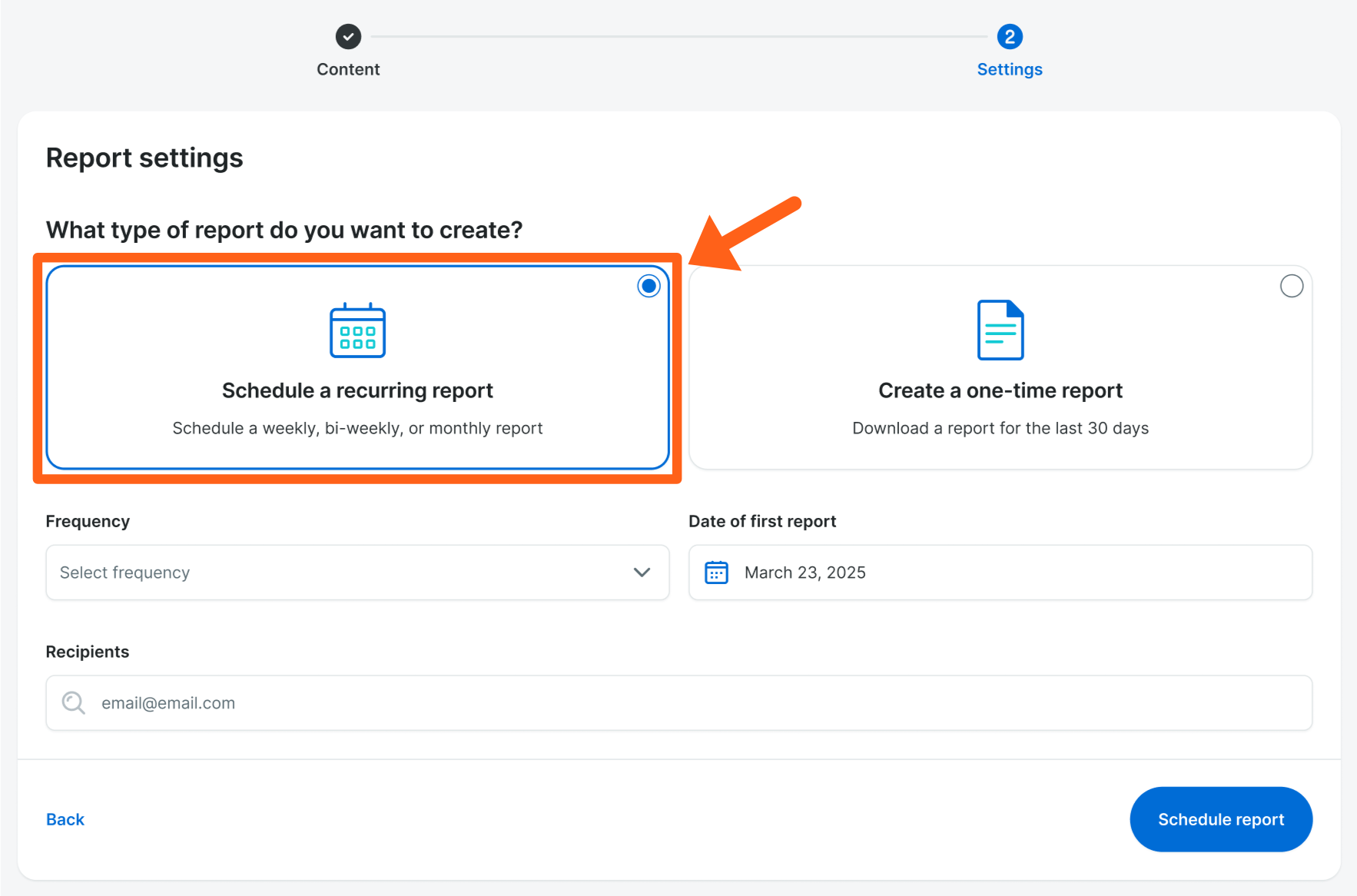Click the calendar icon beside March 23, 2025

[x=716, y=572]
